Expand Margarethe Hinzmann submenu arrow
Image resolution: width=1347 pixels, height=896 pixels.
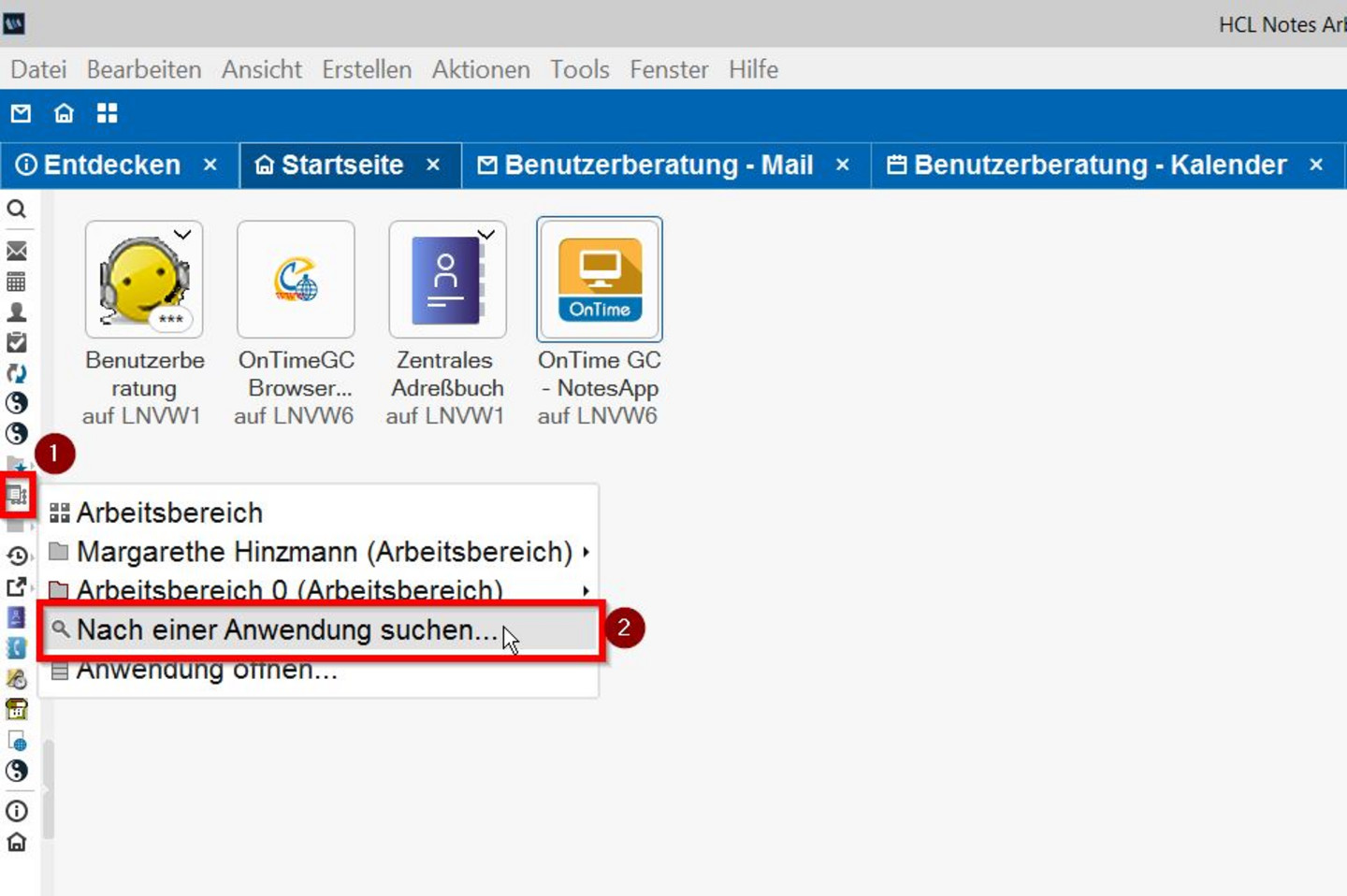586,552
